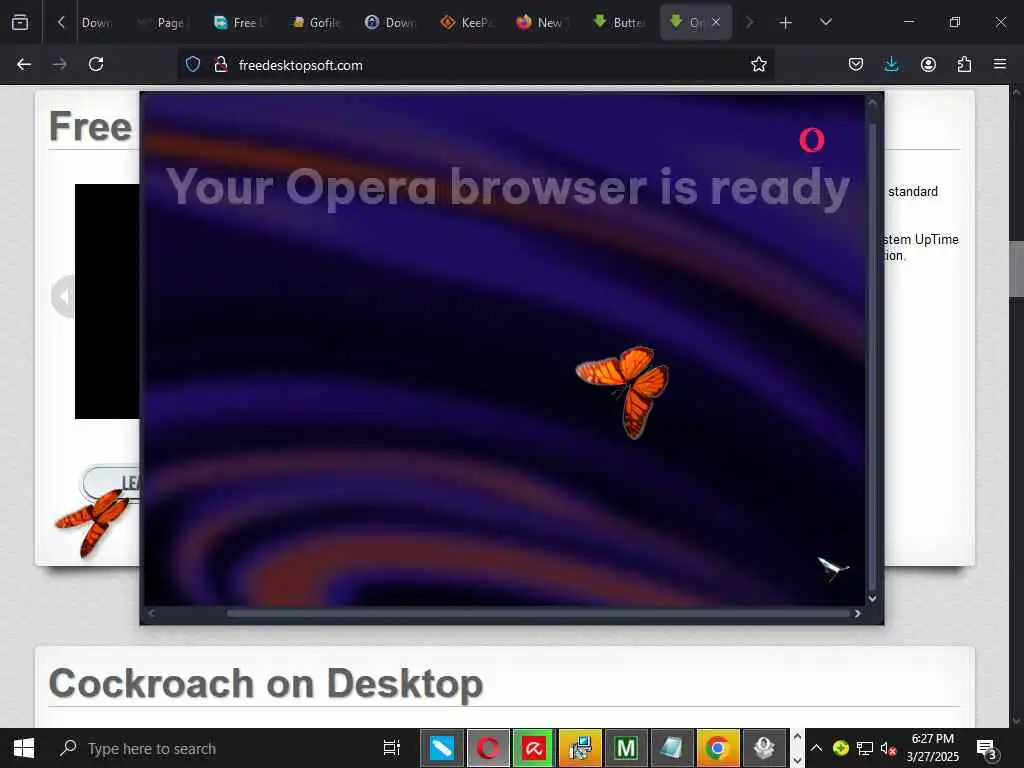Screen dimensions: 1024x768
Task: Switch to the 'Butter' tab
Action: tap(618, 22)
